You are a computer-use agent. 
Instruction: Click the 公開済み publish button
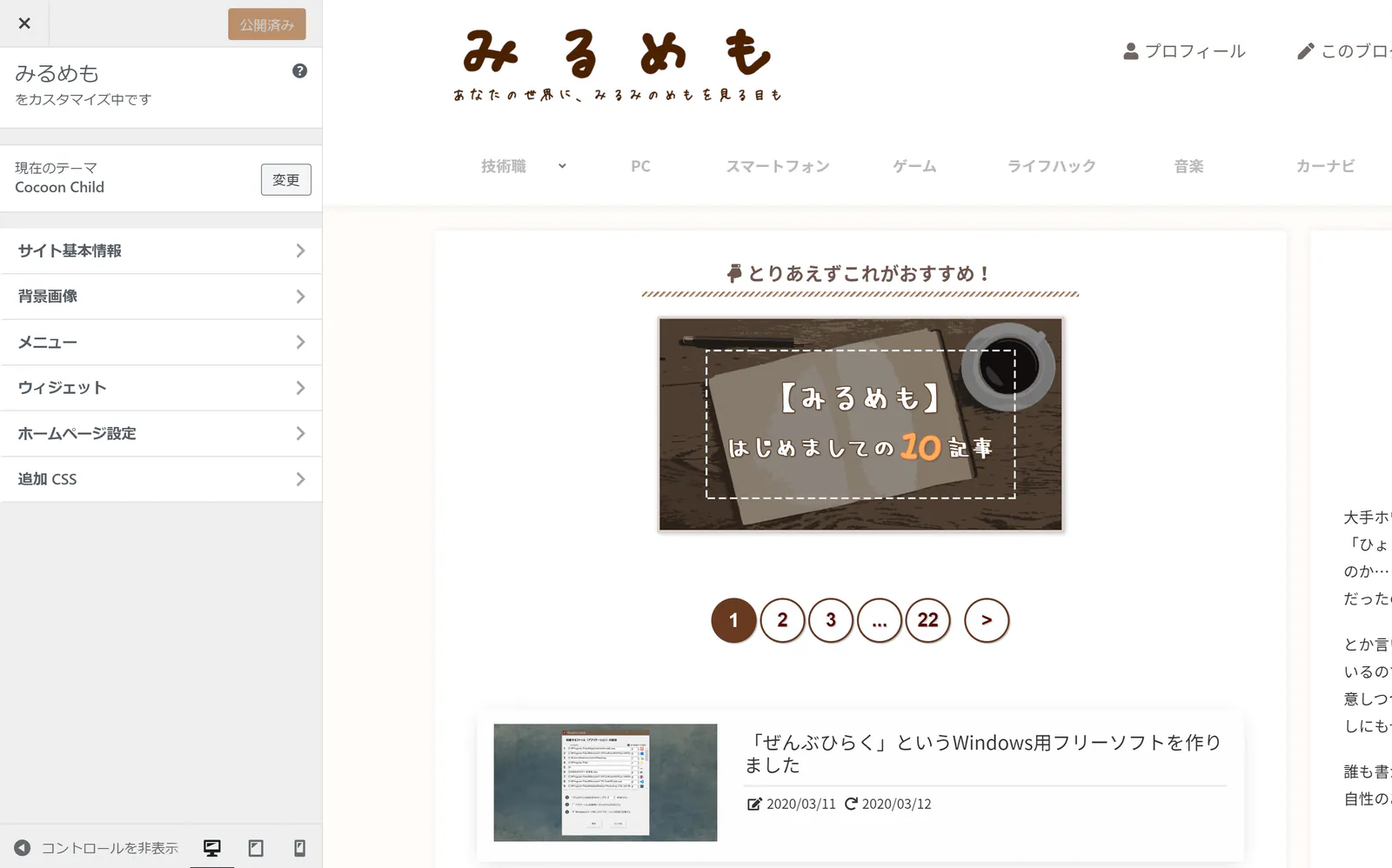click(267, 24)
